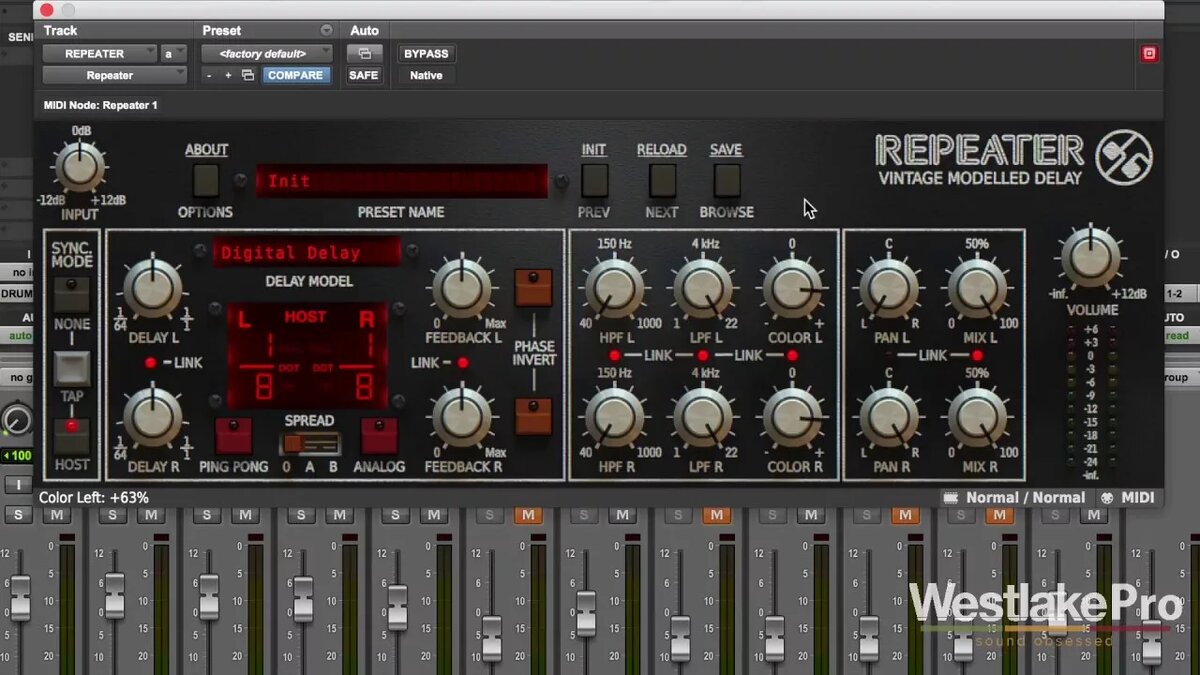Click the LPF R knob

click(x=703, y=417)
